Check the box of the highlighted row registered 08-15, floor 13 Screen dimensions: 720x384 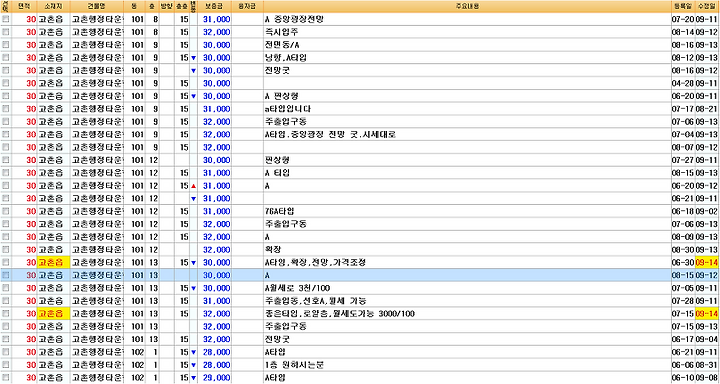pos(5,276)
